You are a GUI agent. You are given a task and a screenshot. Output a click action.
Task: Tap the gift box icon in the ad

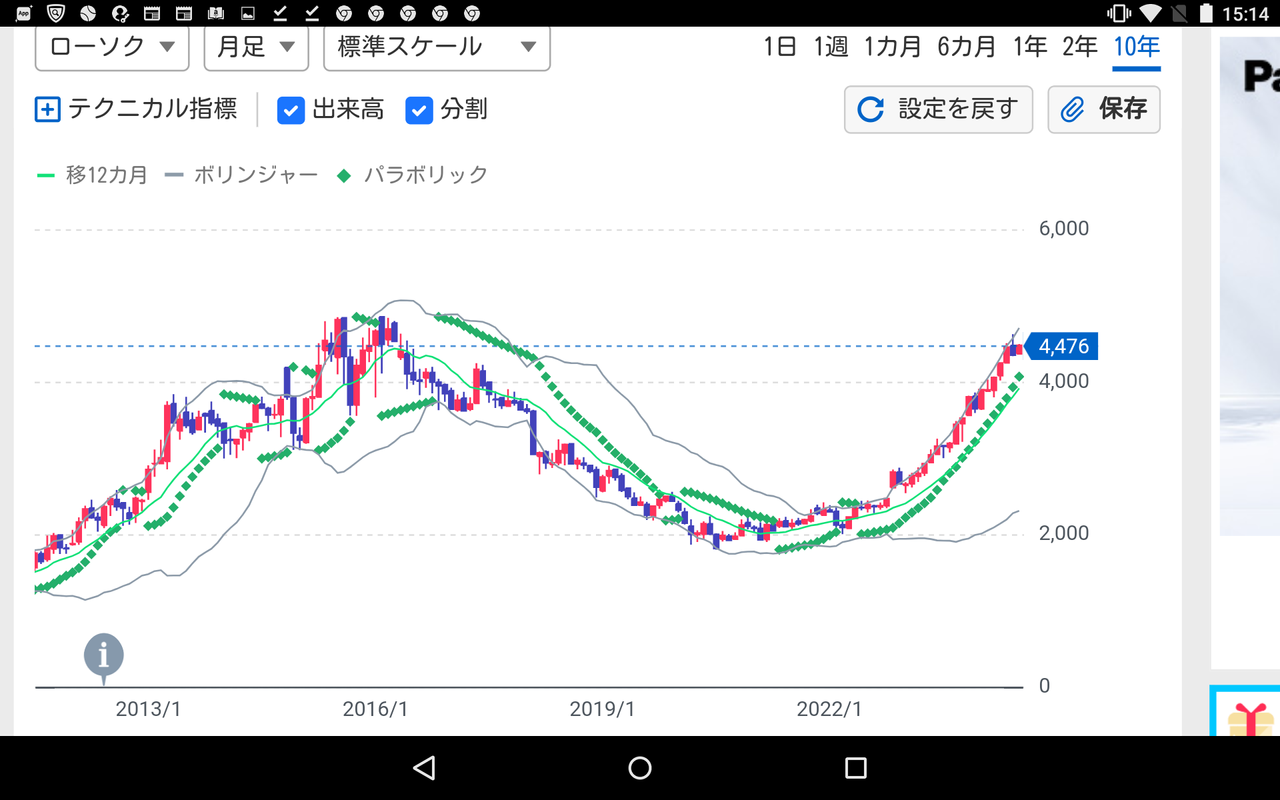tap(1251, 718)
